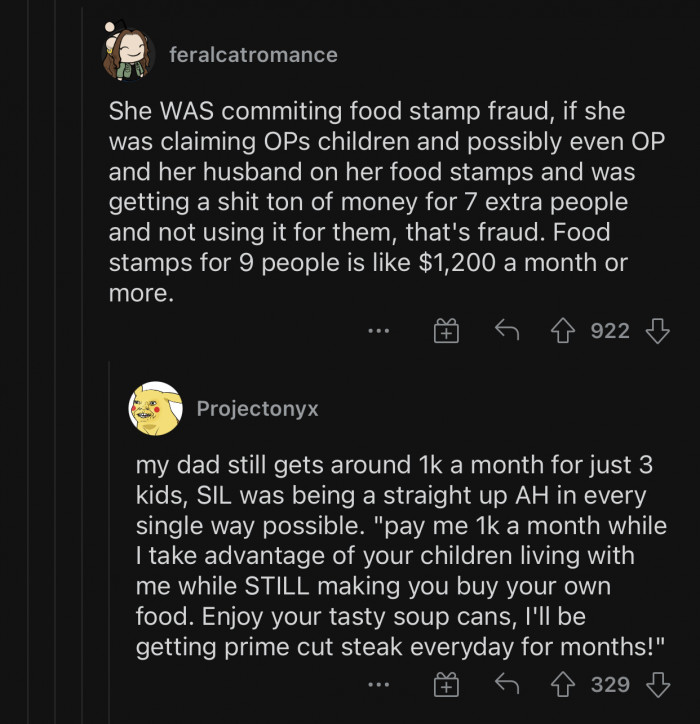Downvote the Projectonyx reply
Viewport: 700px width, 724px height.
[x=657, y=684]
